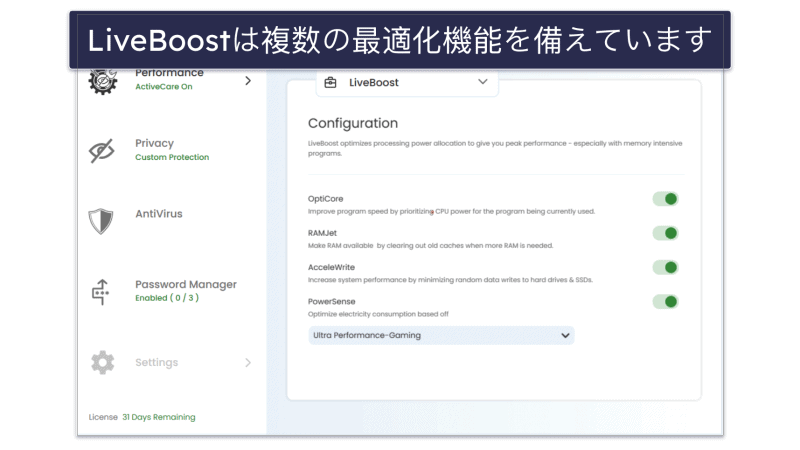Image resolution: width=800 pixels, height=450 pixels.
Task: Click the Performance gear icon
Action: tap(103, 81)
